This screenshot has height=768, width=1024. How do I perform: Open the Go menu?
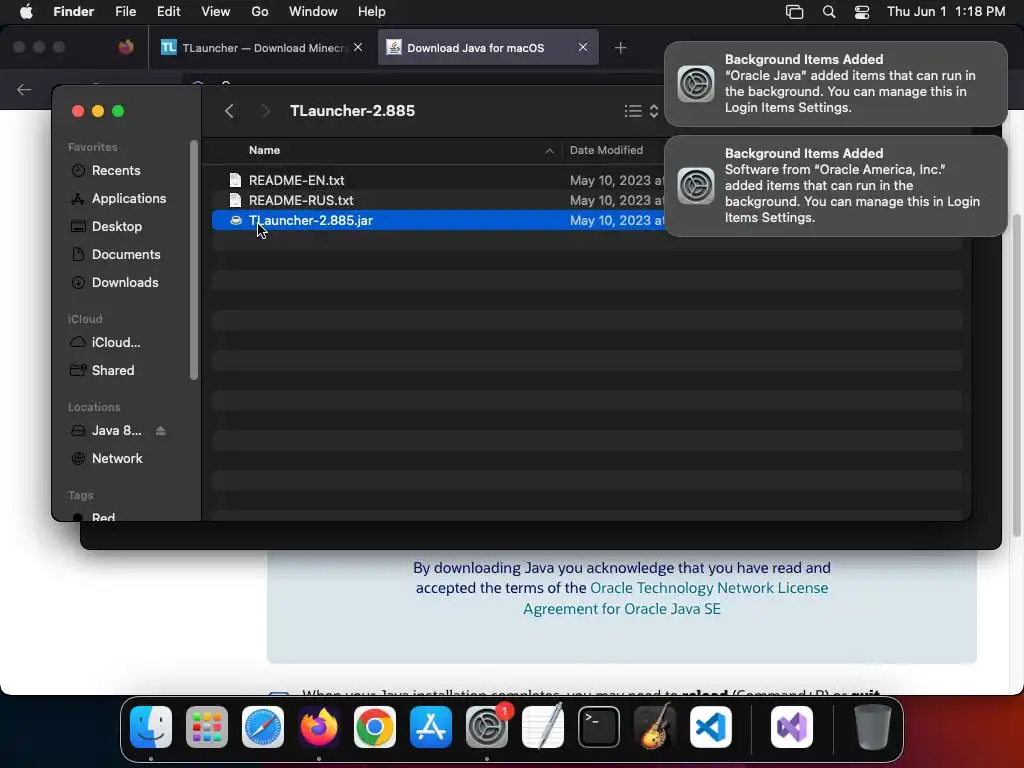click(260, 12)
